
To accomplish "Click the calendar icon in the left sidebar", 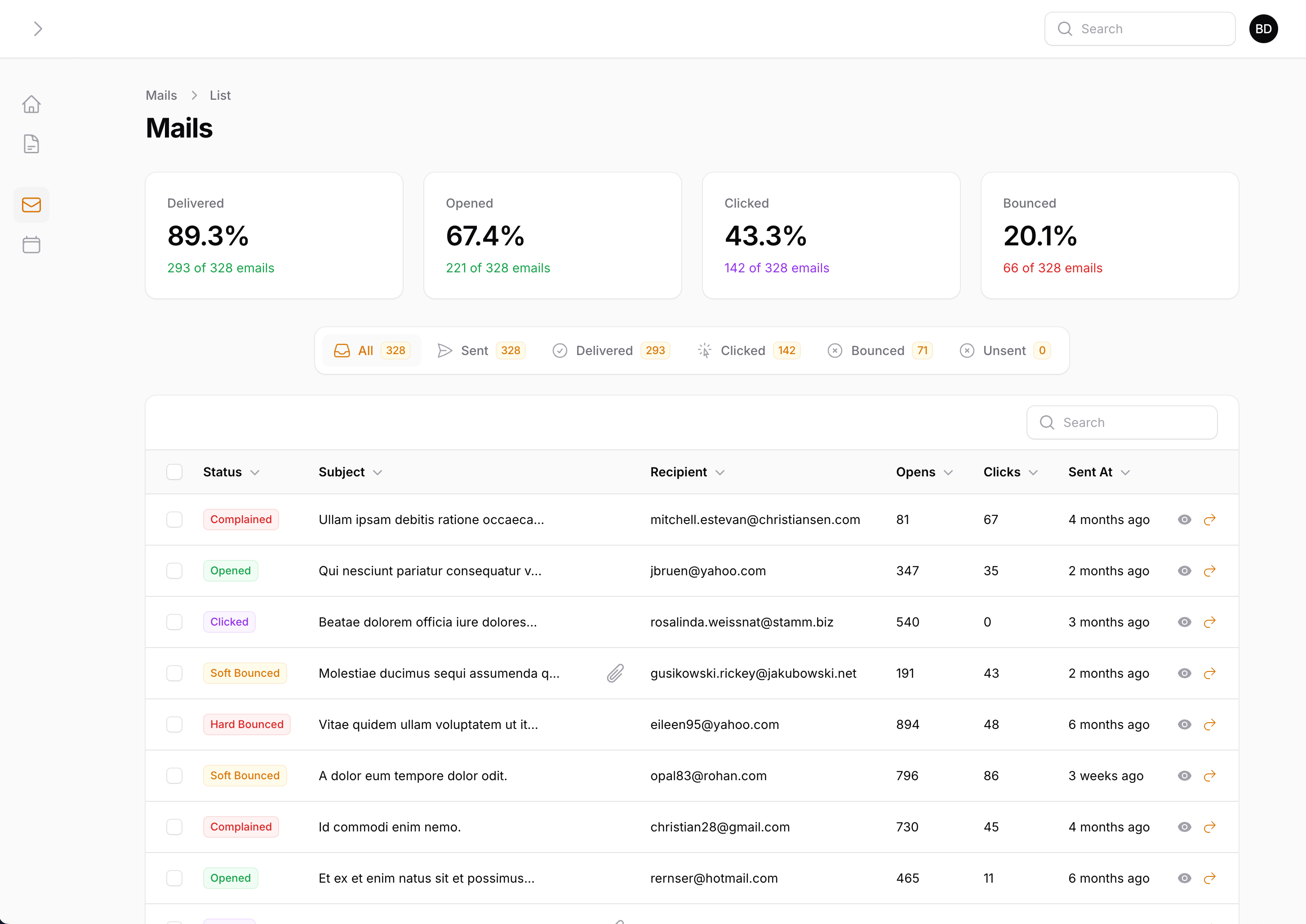I will (30, 245).
